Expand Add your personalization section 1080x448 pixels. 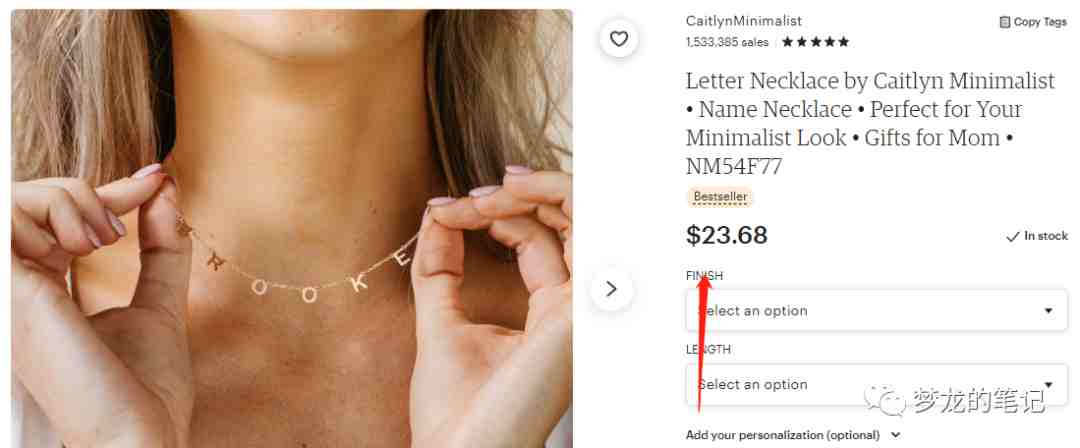[793, 435]
